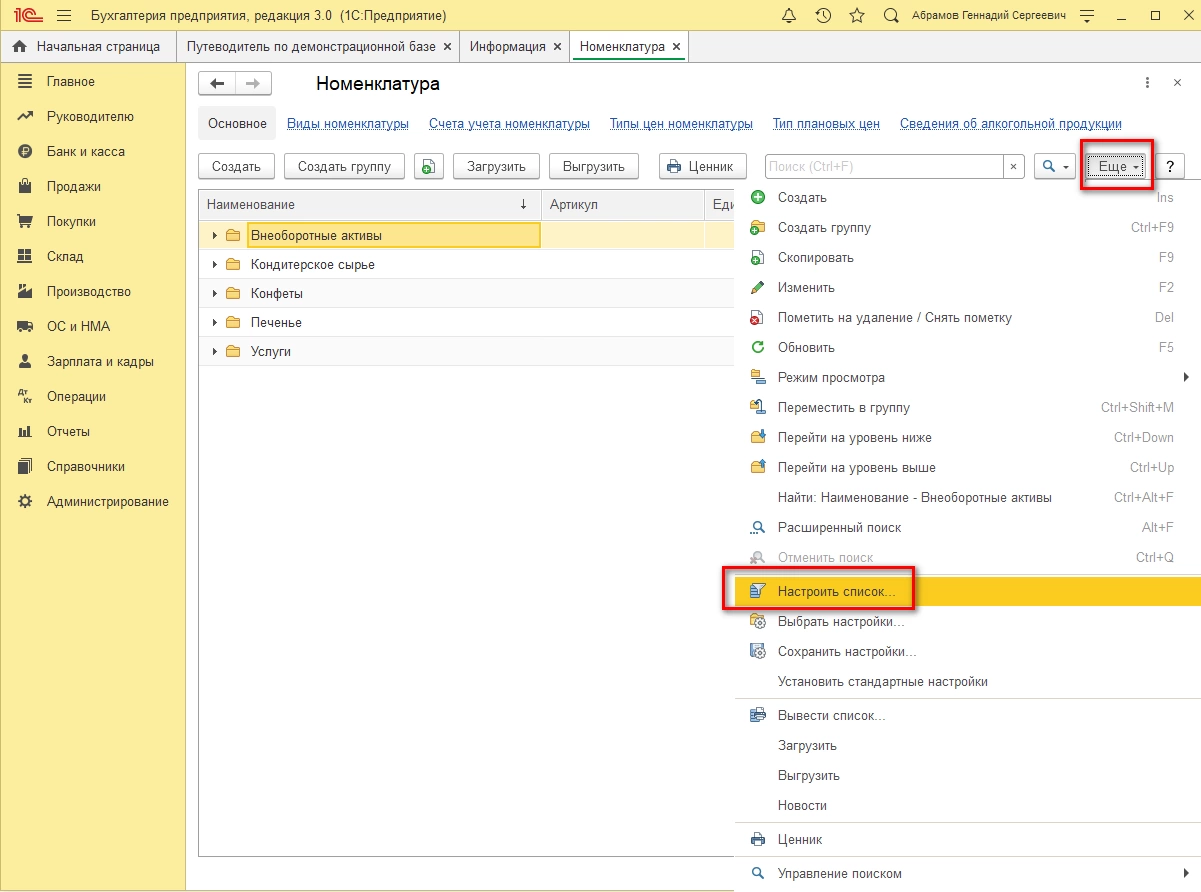Open the search options dropdown arrow
This screenshot has height=892, width=1201.
click(1066, 167)
